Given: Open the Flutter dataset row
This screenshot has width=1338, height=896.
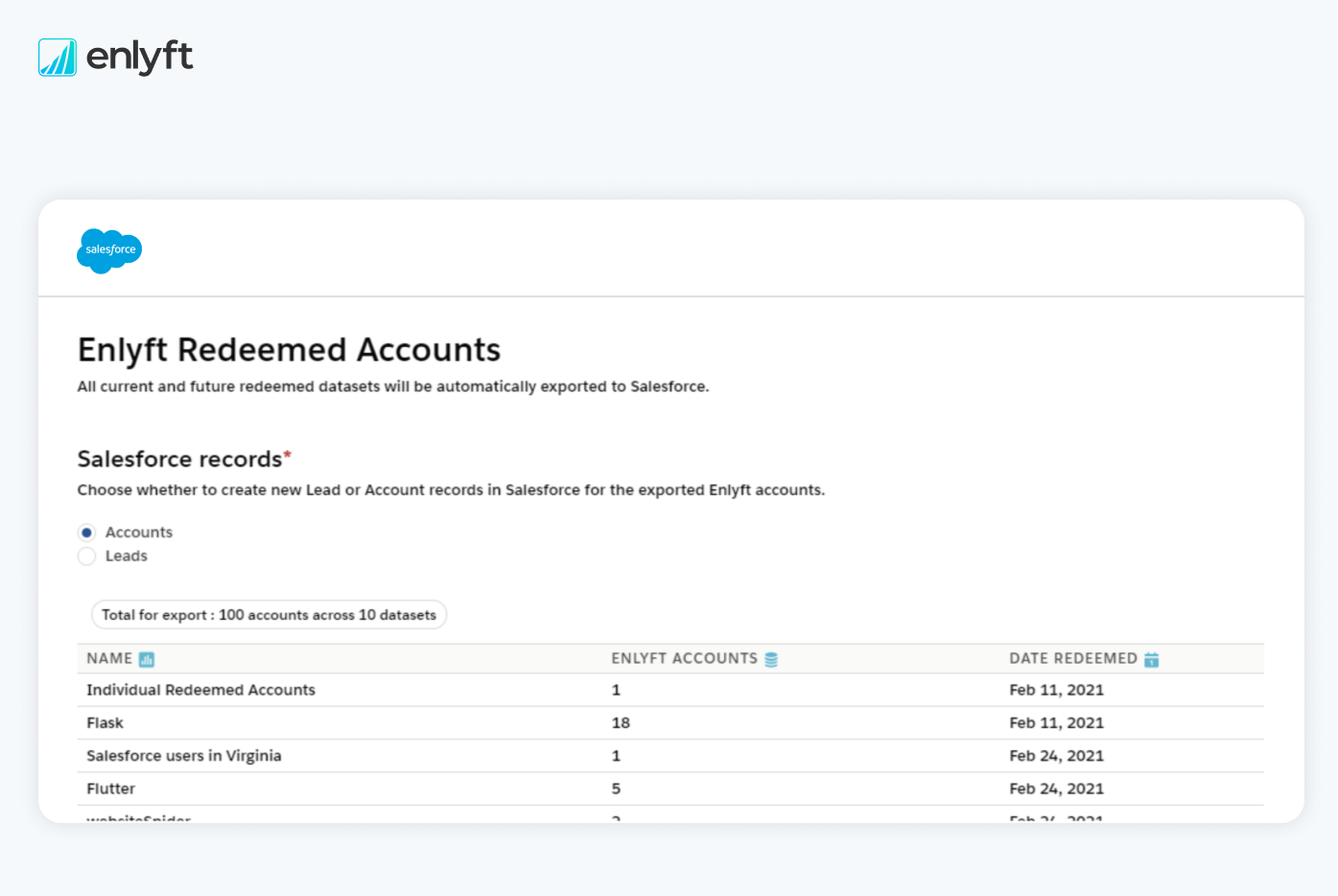Looking at the screenshot, I should [110, 789].
